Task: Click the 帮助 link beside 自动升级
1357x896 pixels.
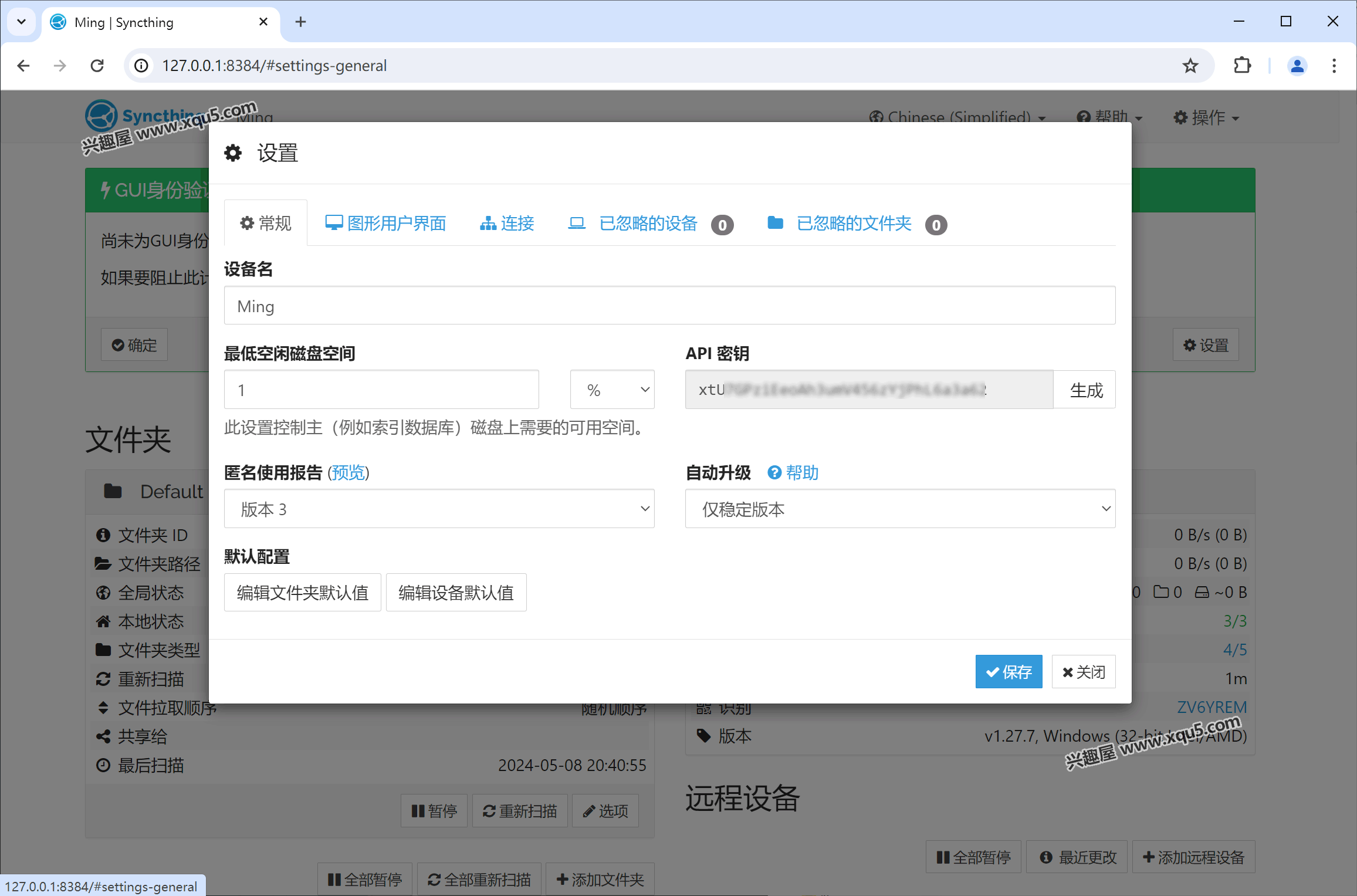Action: tap(793, 473)
